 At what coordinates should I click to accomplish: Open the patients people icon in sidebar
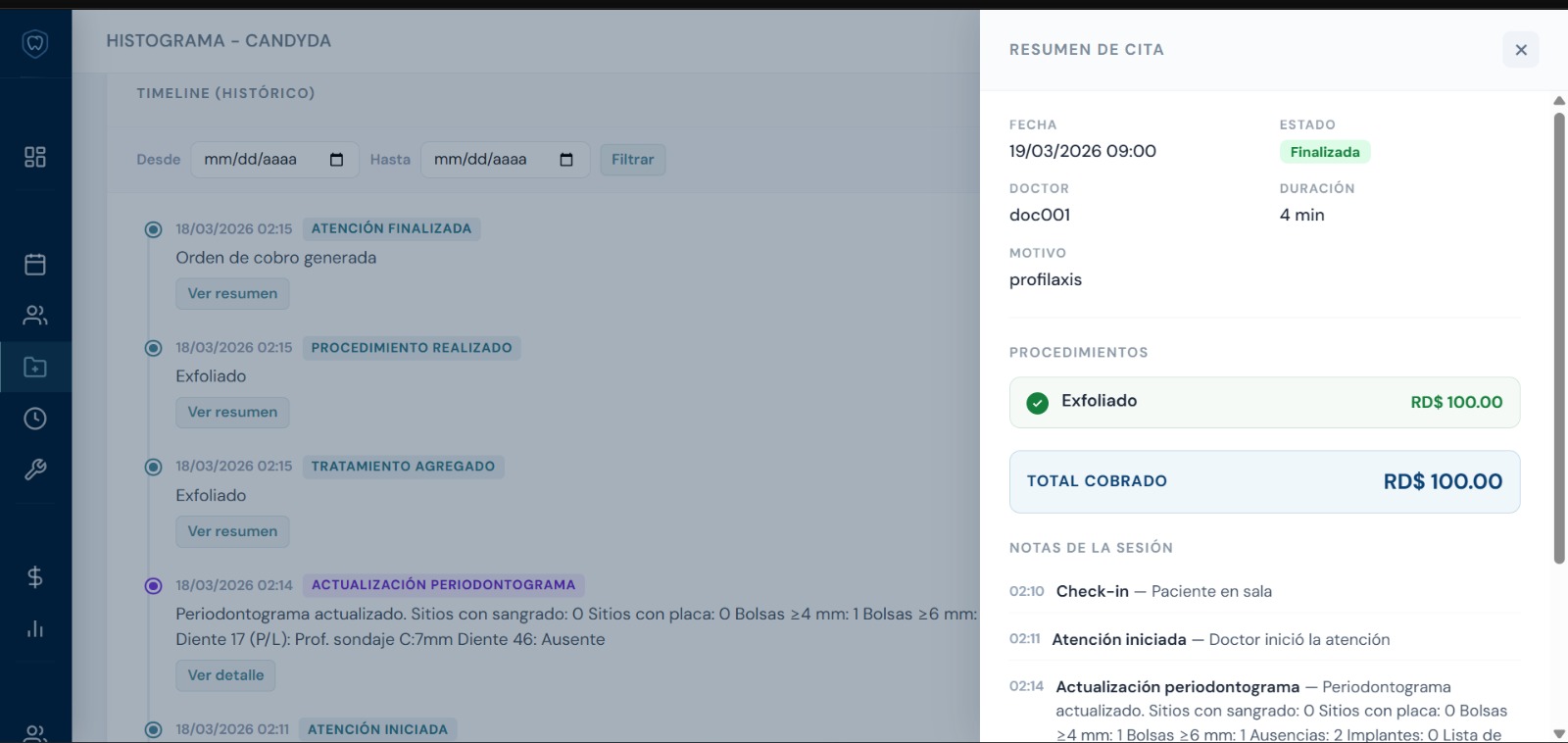tap(35, 316)
